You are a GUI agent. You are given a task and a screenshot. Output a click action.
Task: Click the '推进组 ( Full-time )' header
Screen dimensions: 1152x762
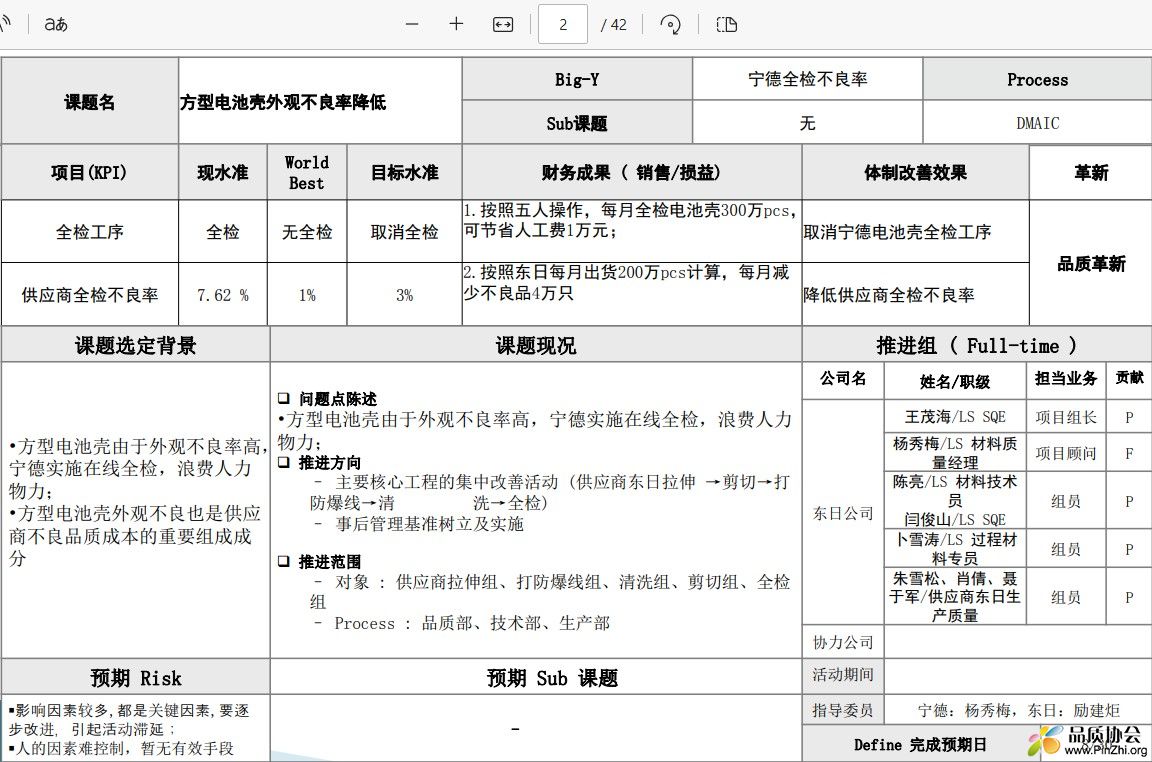coord(976,345)
